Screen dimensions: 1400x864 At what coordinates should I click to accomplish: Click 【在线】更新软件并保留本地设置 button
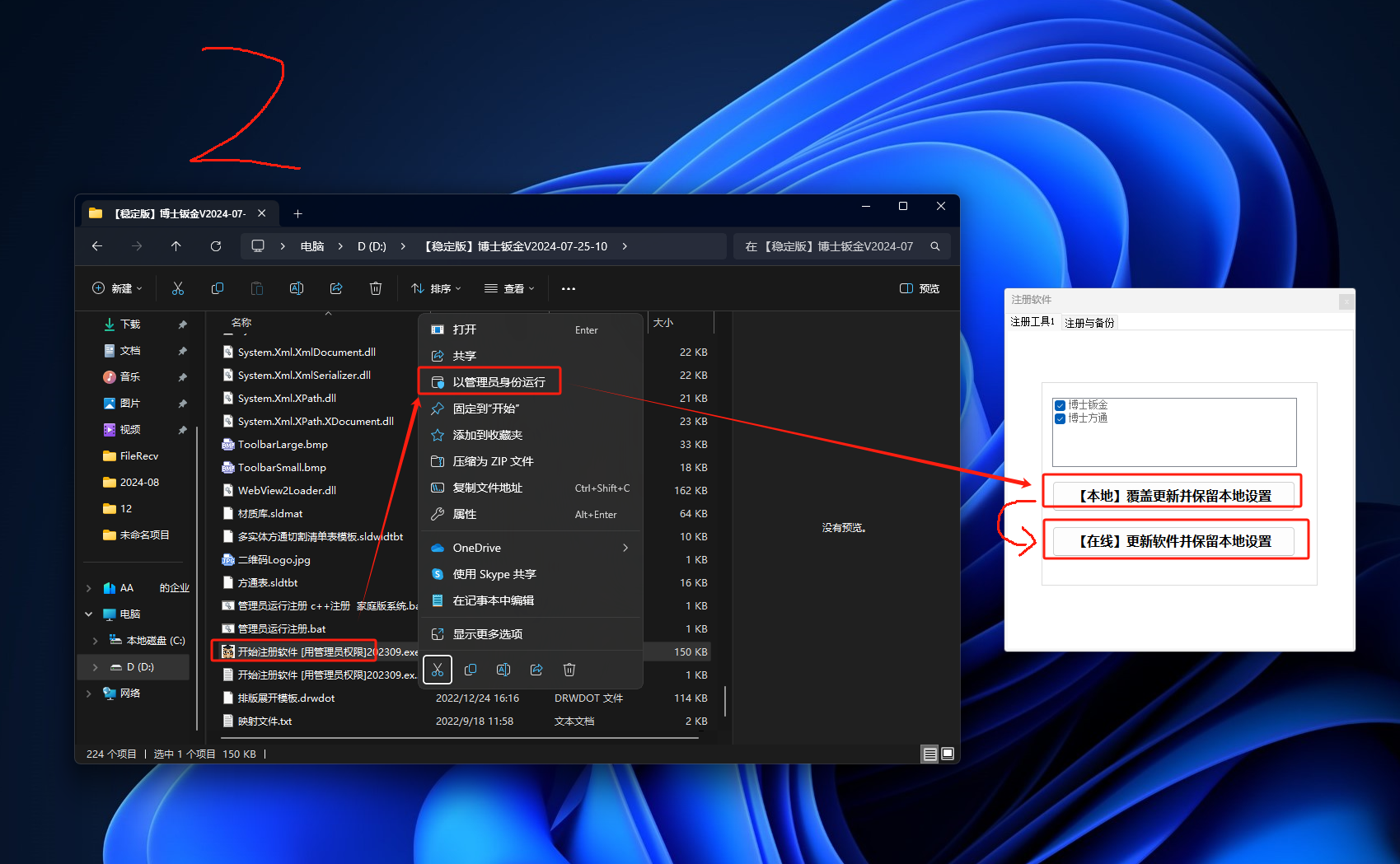1173,541
